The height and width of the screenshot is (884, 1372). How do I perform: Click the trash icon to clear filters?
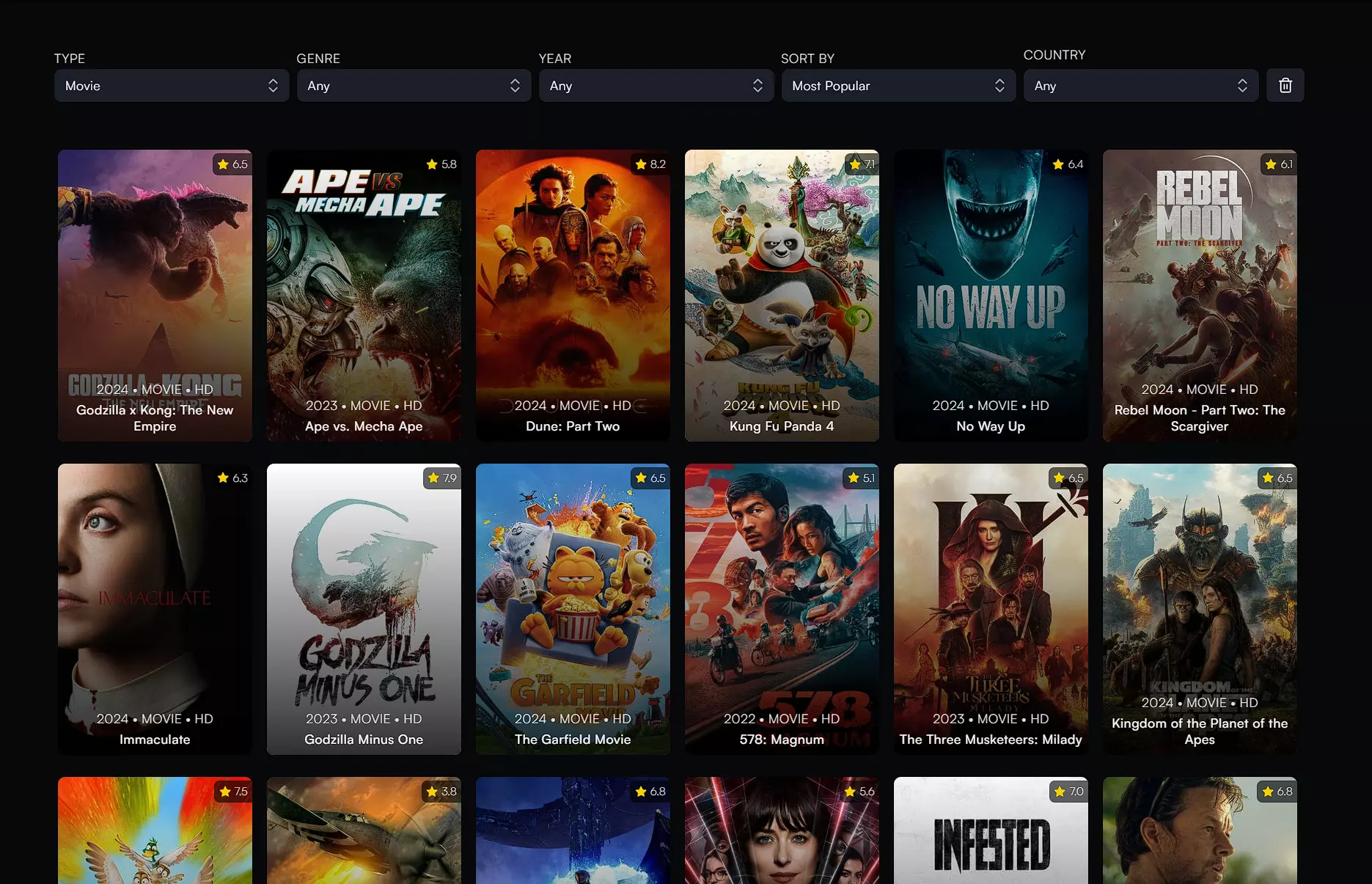[x=1285, y=86]
